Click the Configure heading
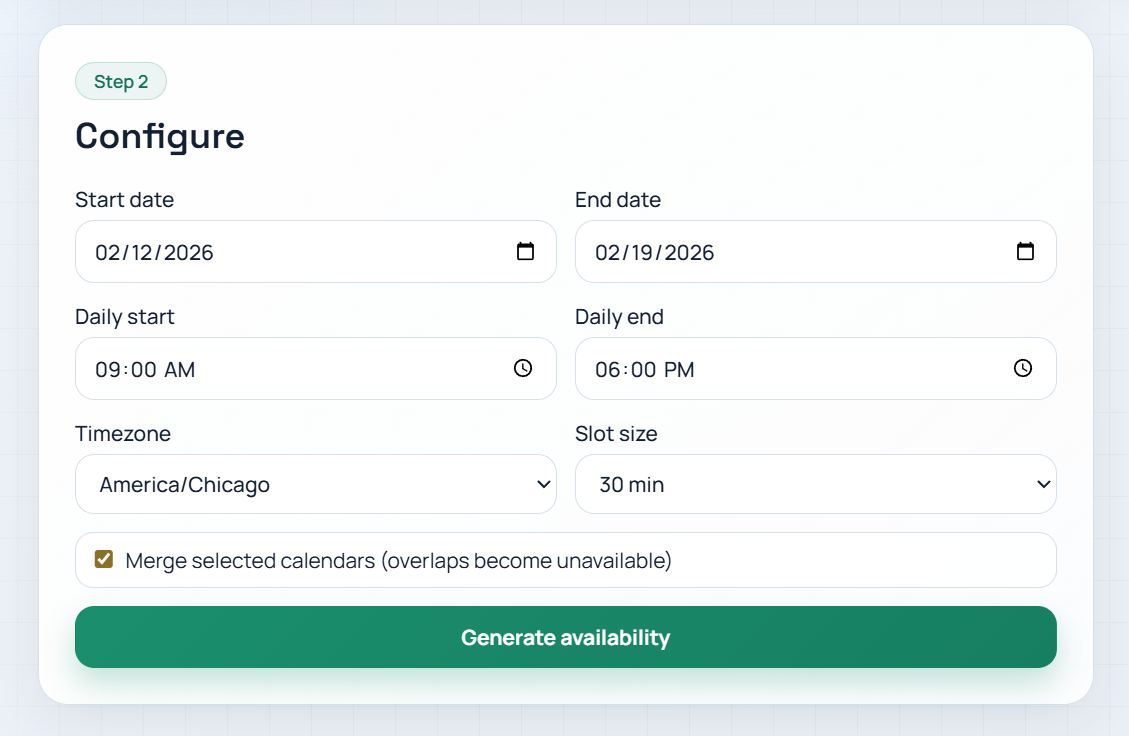1129x736 pixels. tap(159, 135)
